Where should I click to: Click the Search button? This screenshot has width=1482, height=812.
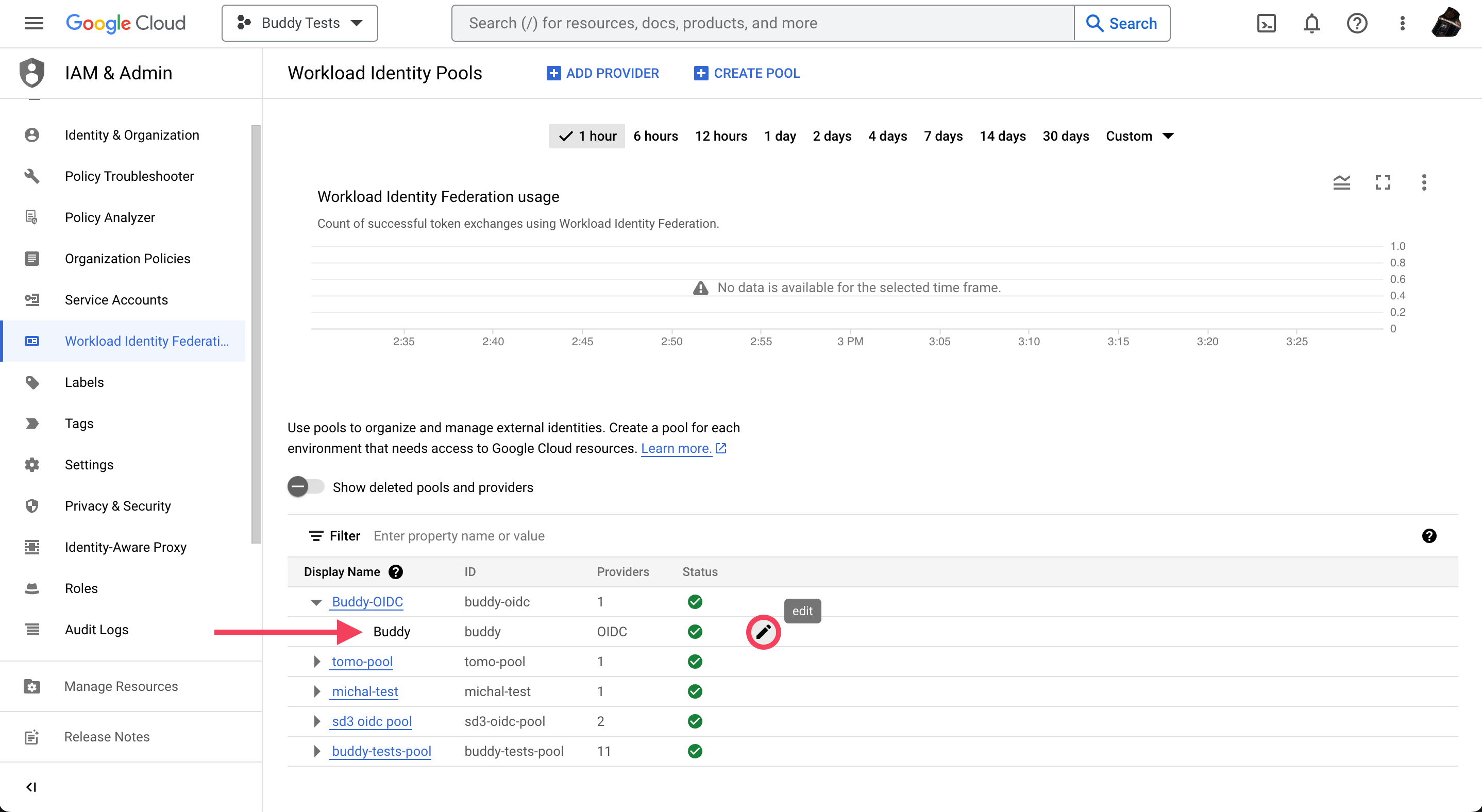1122,23
